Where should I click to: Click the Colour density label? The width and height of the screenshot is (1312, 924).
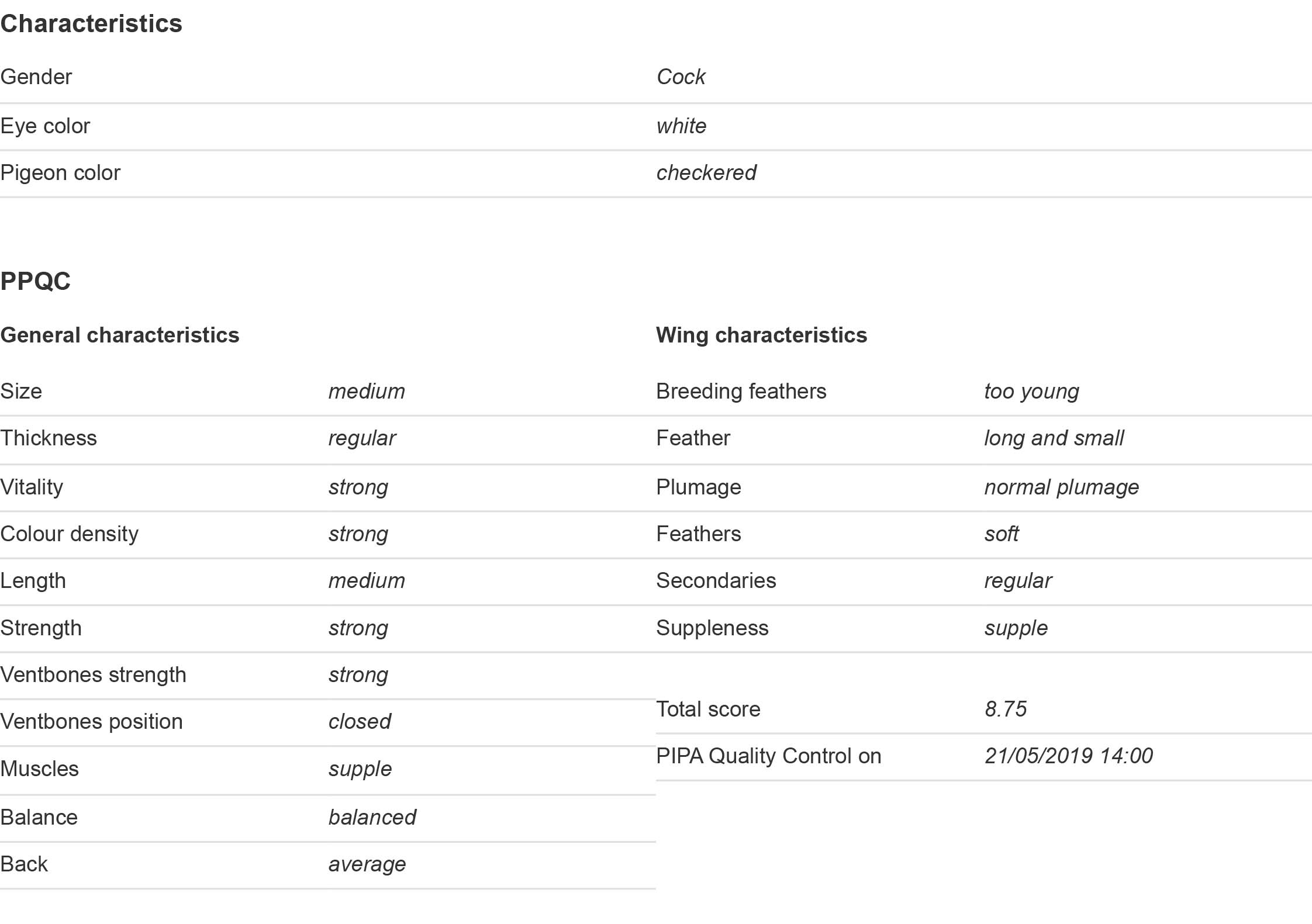point(70,534)
